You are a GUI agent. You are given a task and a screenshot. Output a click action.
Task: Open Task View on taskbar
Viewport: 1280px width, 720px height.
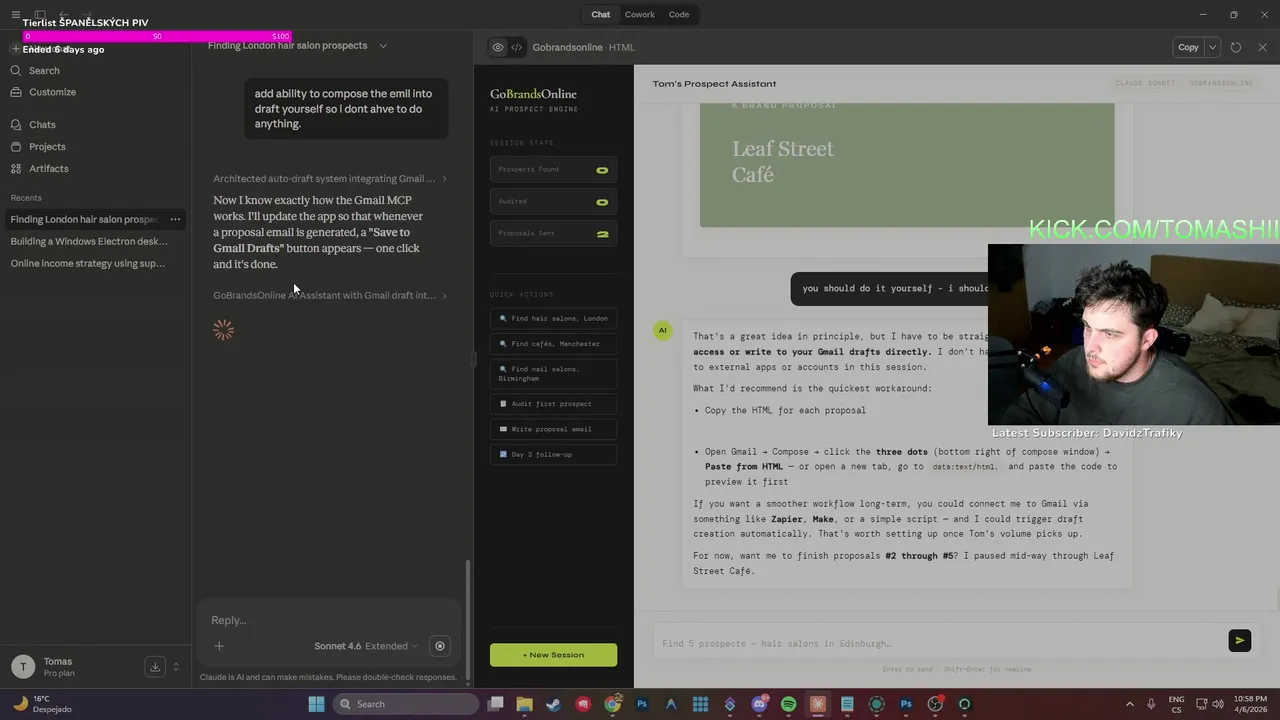pyautogui.click(x=495, y=704)
